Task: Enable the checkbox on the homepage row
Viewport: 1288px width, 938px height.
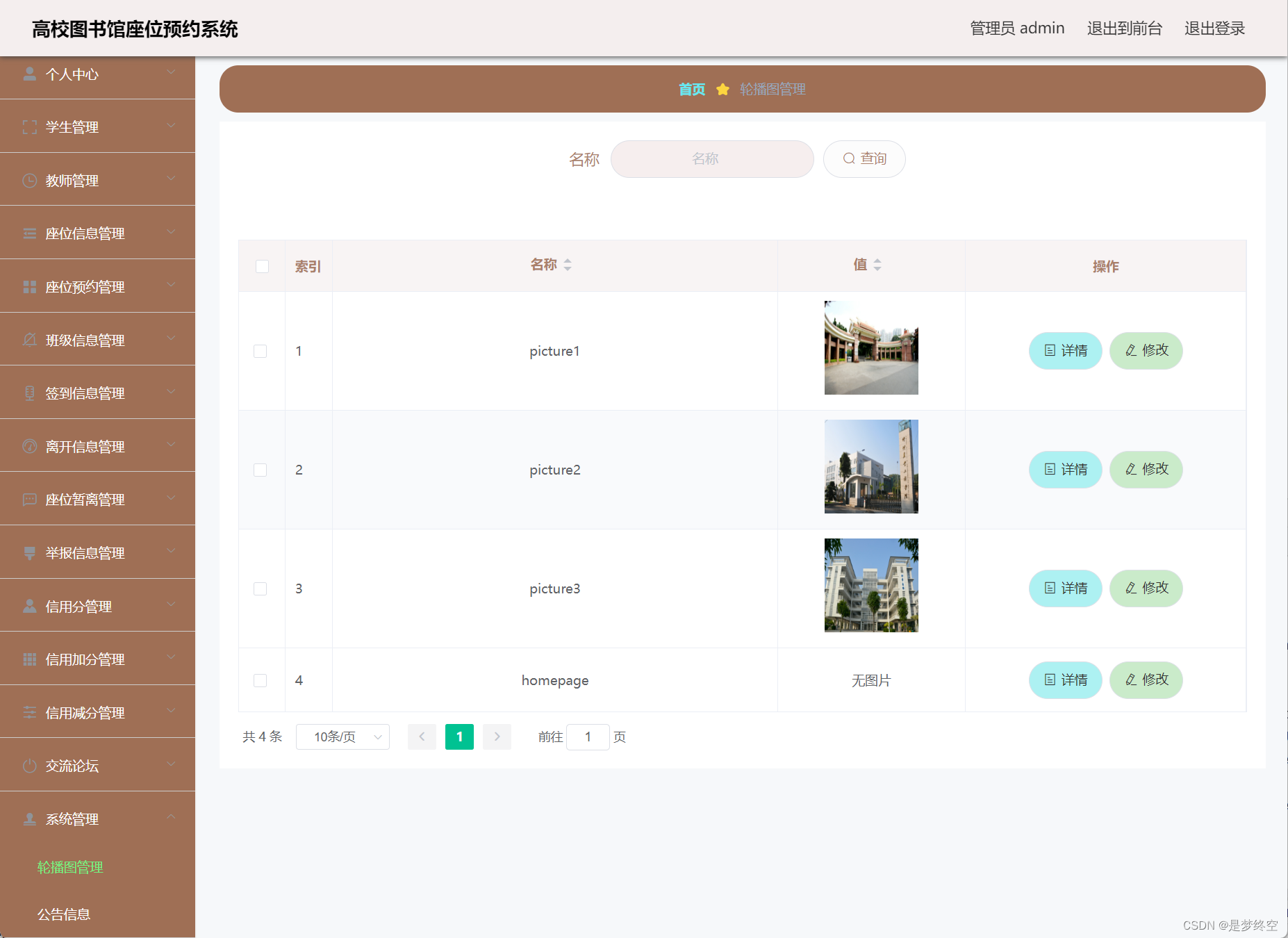Action: pyautogui.click(x=261, y=680)
